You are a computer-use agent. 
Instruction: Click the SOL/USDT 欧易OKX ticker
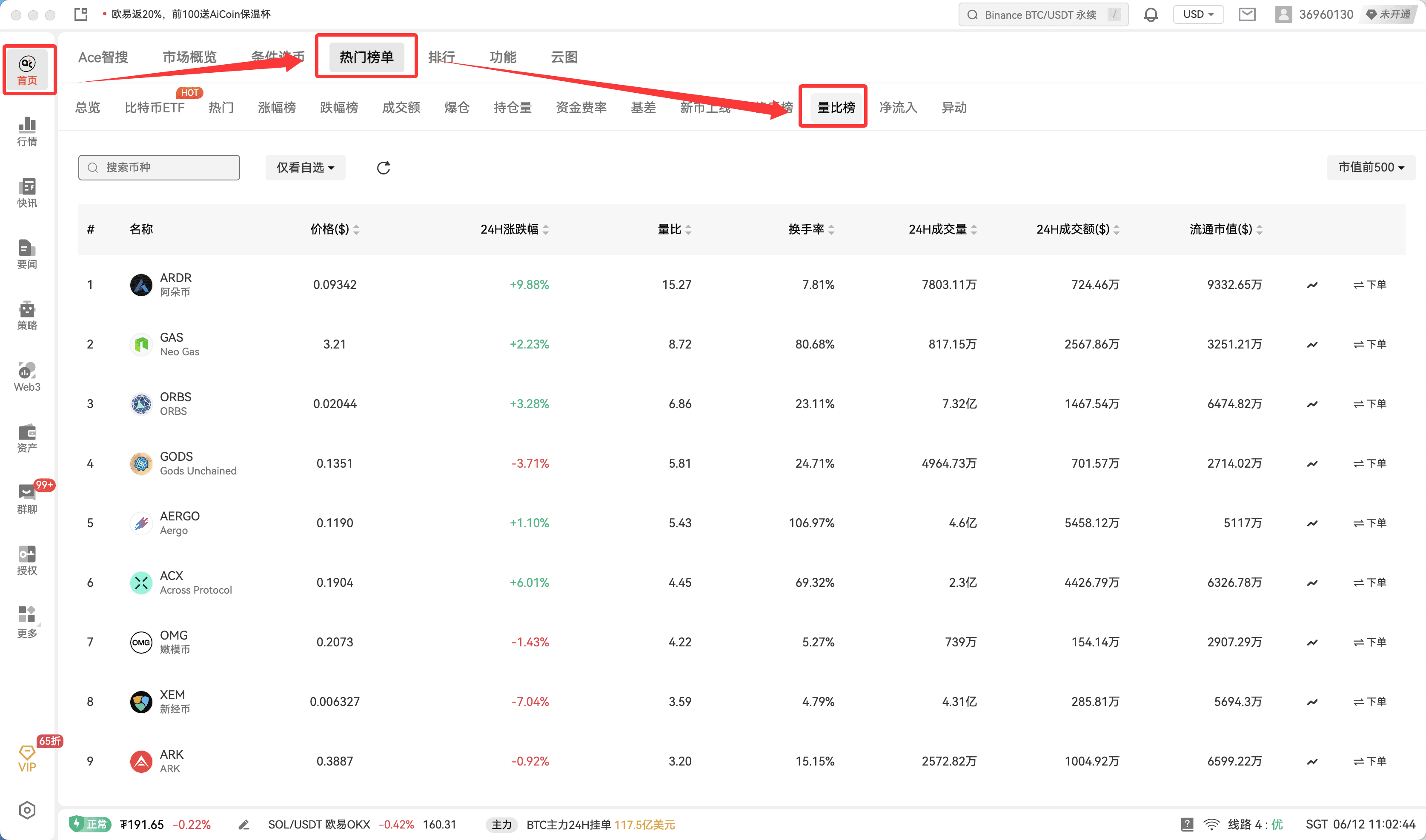tap(362, 825)
